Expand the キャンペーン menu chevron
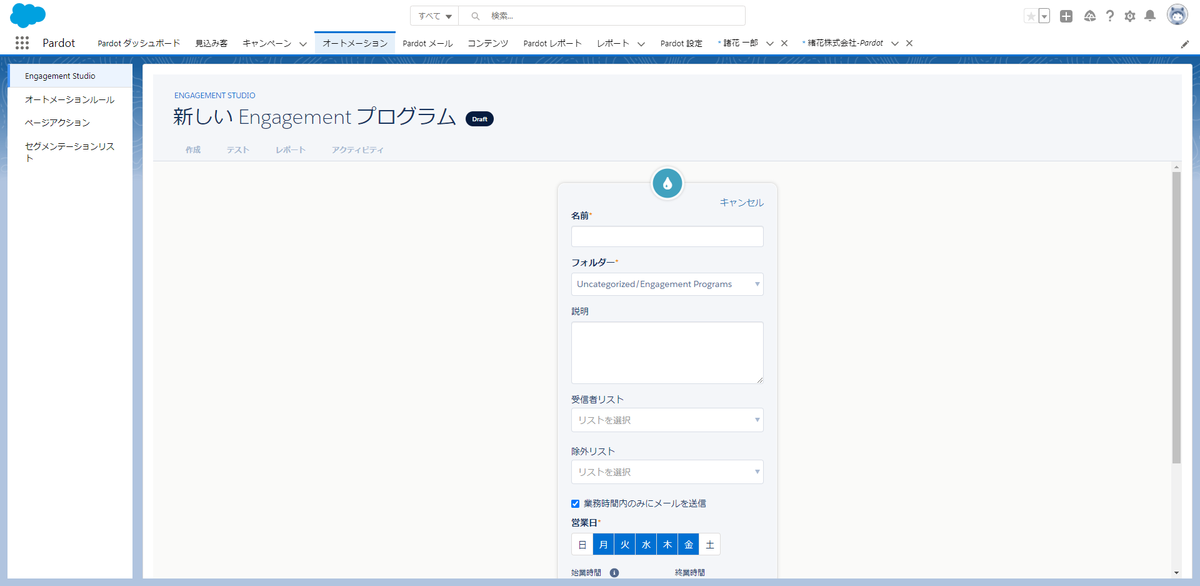This screenshot has width=1200, height=586. (x=302, y=44)
